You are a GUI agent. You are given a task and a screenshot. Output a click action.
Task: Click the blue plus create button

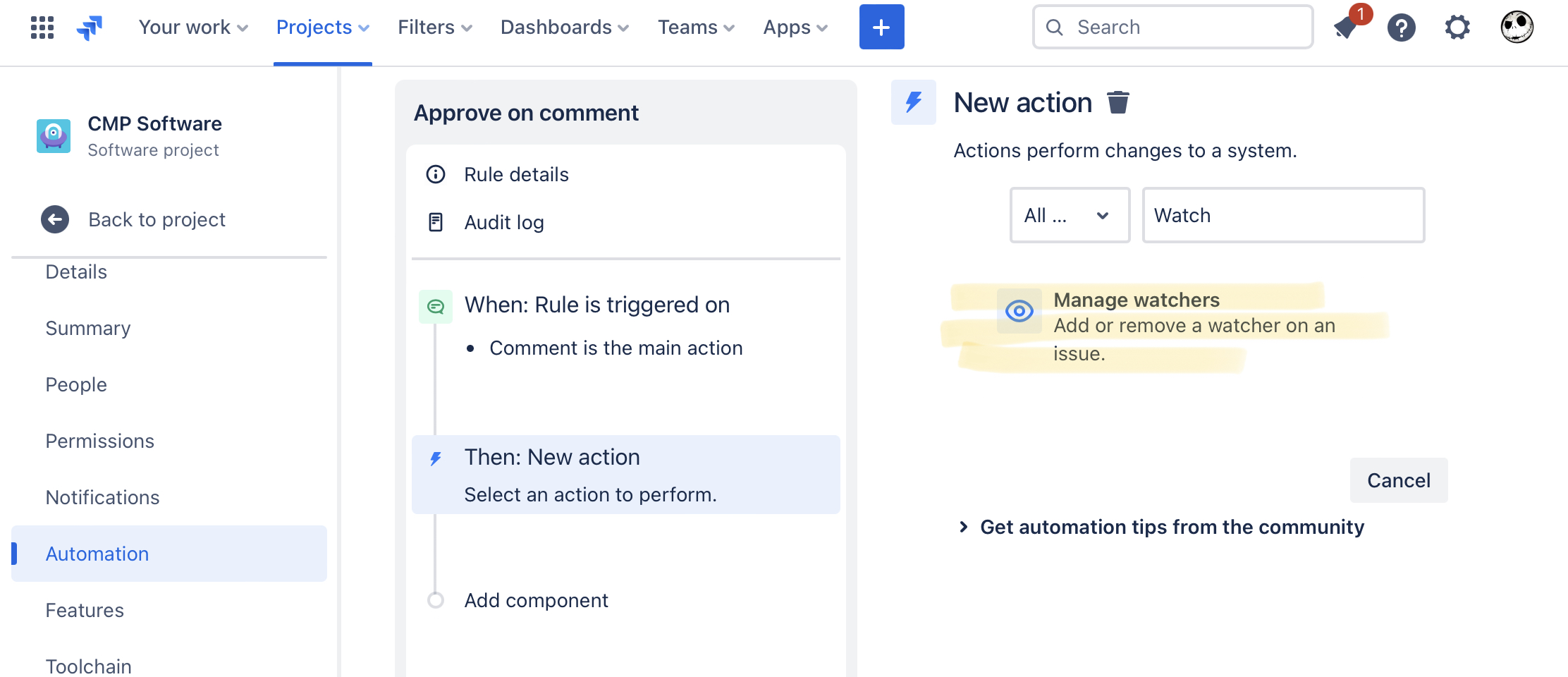tap(881, 27)
